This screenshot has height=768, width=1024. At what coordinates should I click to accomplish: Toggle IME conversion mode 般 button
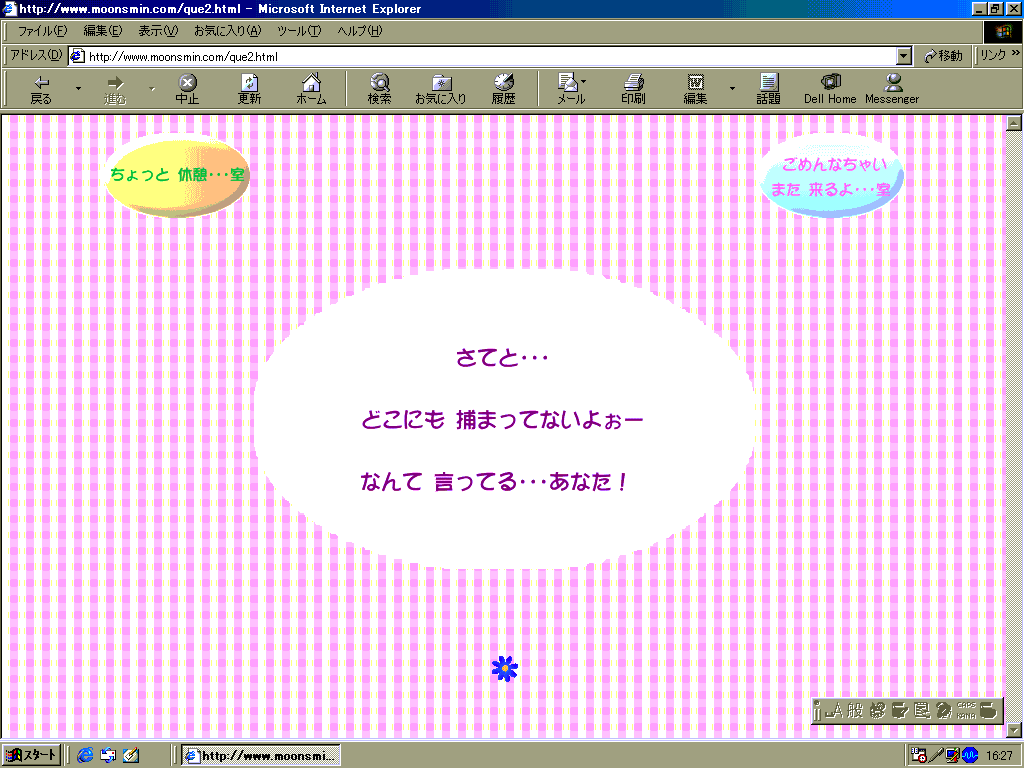click(855, 711)
